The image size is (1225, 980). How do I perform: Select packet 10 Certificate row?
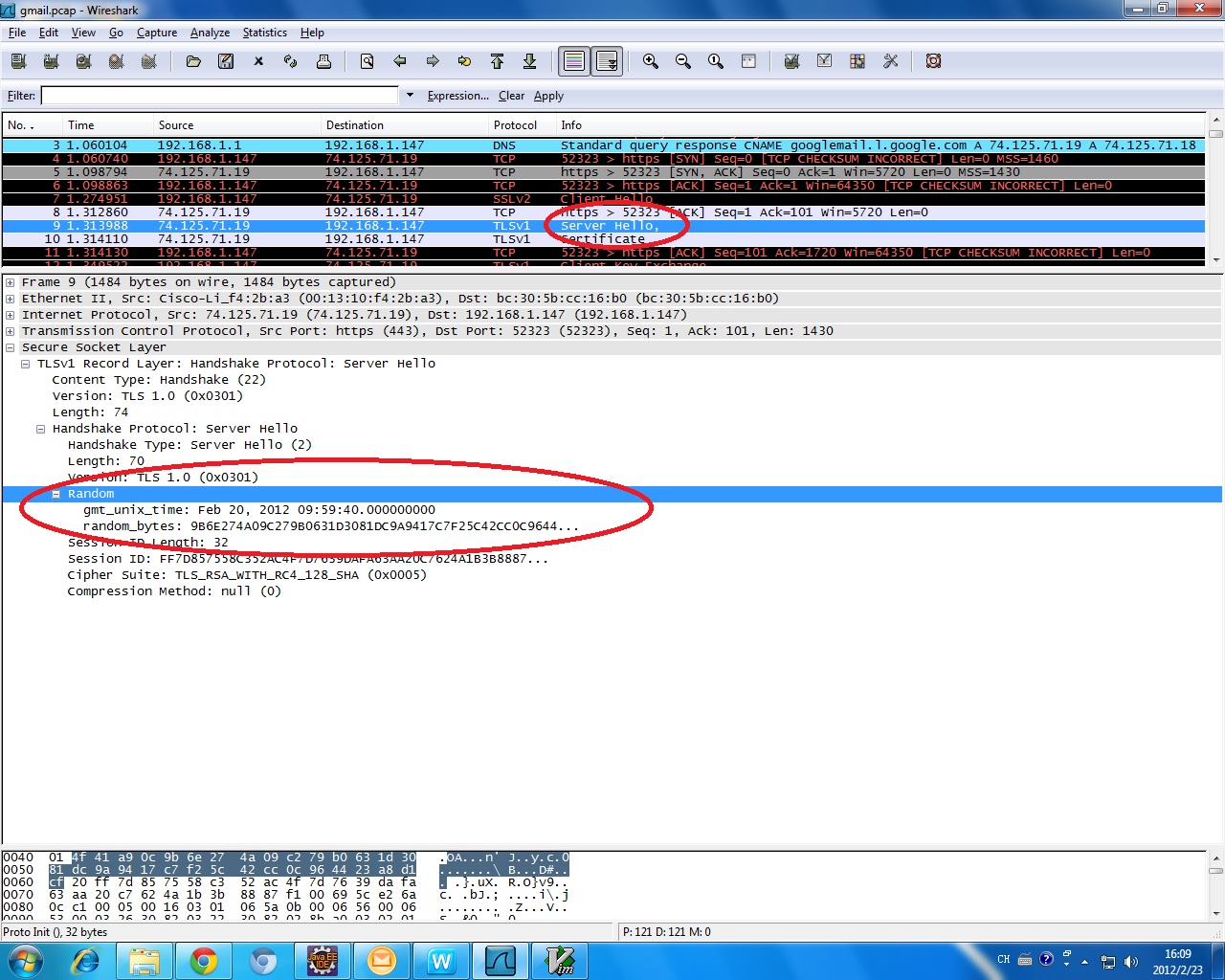click(603, 239)
